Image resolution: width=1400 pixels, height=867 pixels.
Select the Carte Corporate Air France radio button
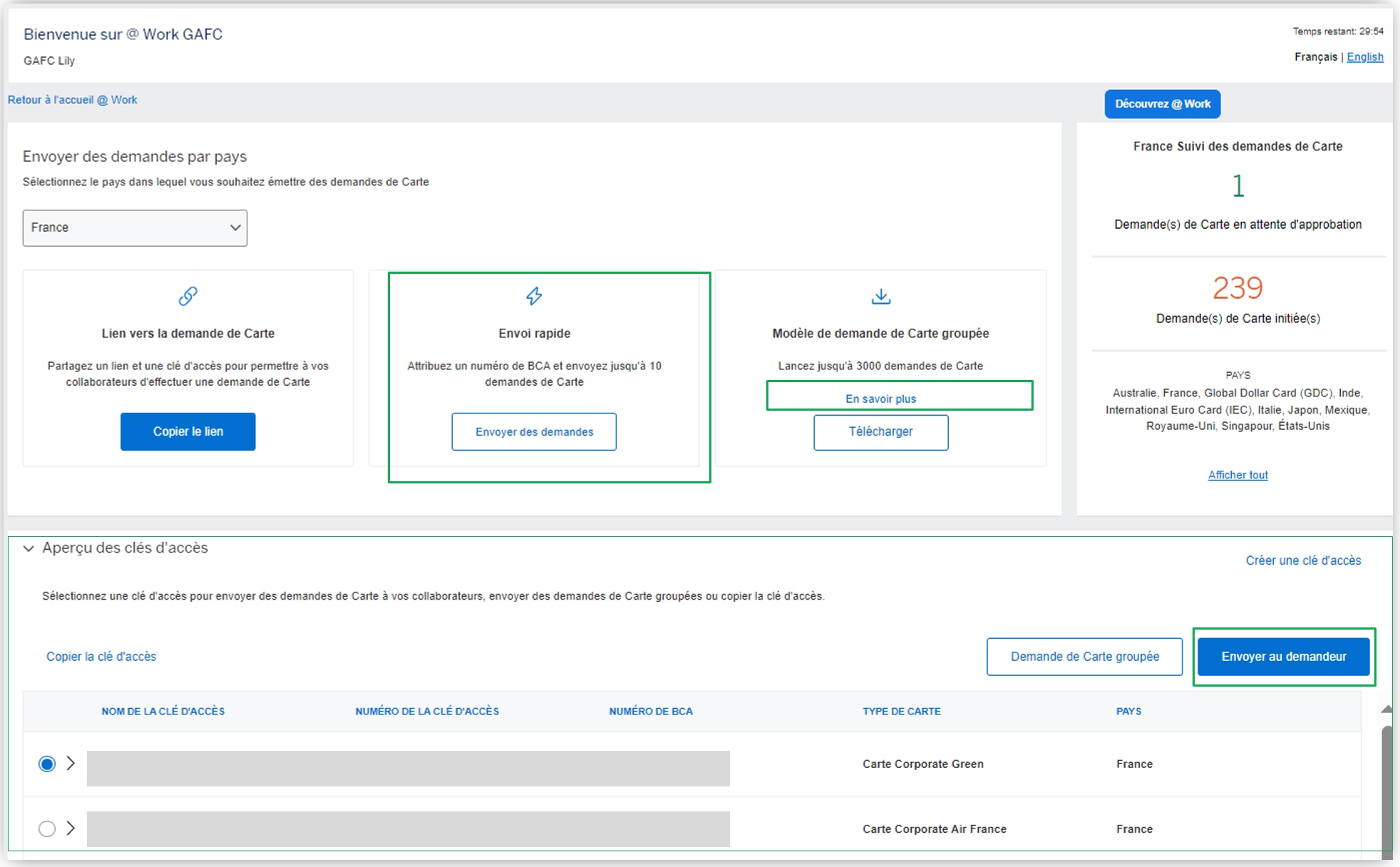click(47, 828)
